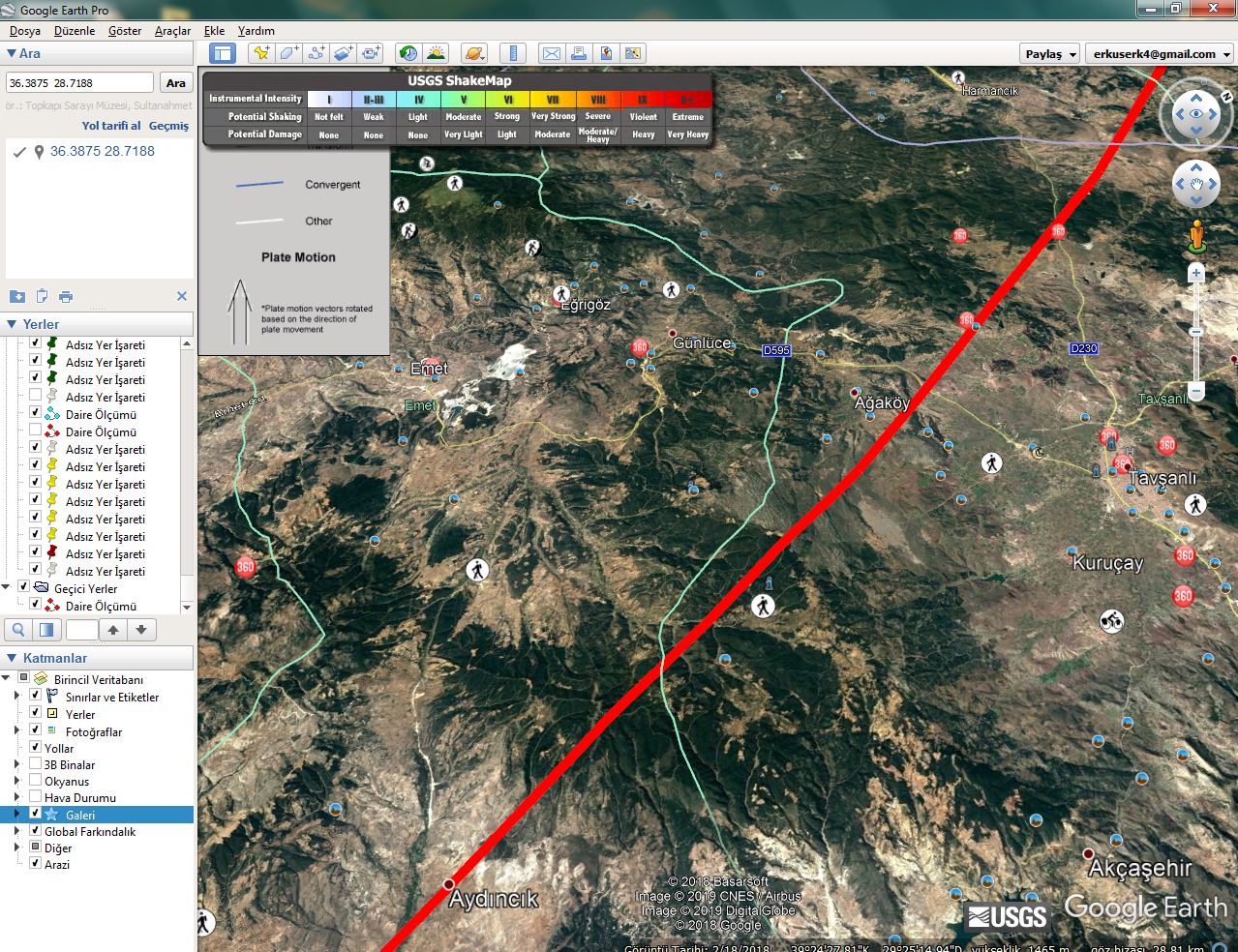Hide the sidebar using the toolbar button
Screen dimensions: 1238x952
tap(223, 54)
